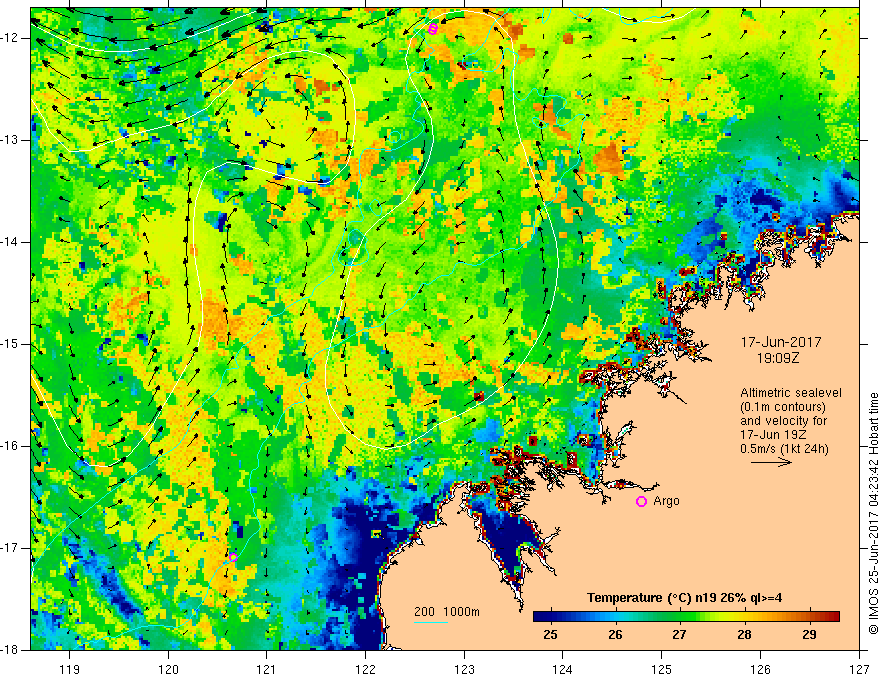Image resolution: width=880 pixels, height=680 pixels.
Task: Click the '0.5m/s (1kt 24h)' velocity scale text
Action: tap(785, 449)
